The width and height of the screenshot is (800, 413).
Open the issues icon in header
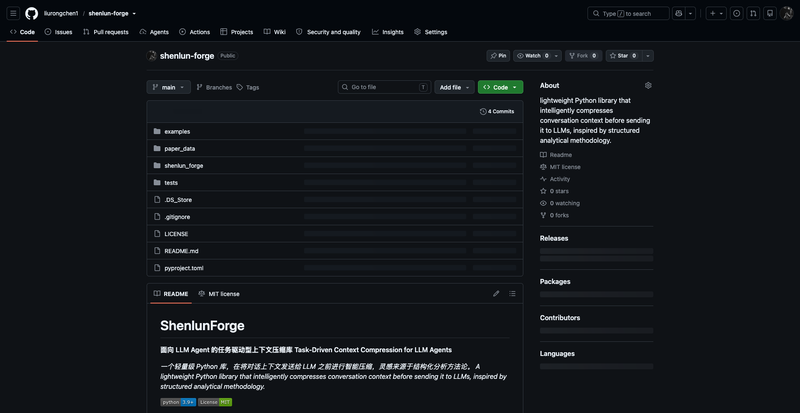point(736,14)
